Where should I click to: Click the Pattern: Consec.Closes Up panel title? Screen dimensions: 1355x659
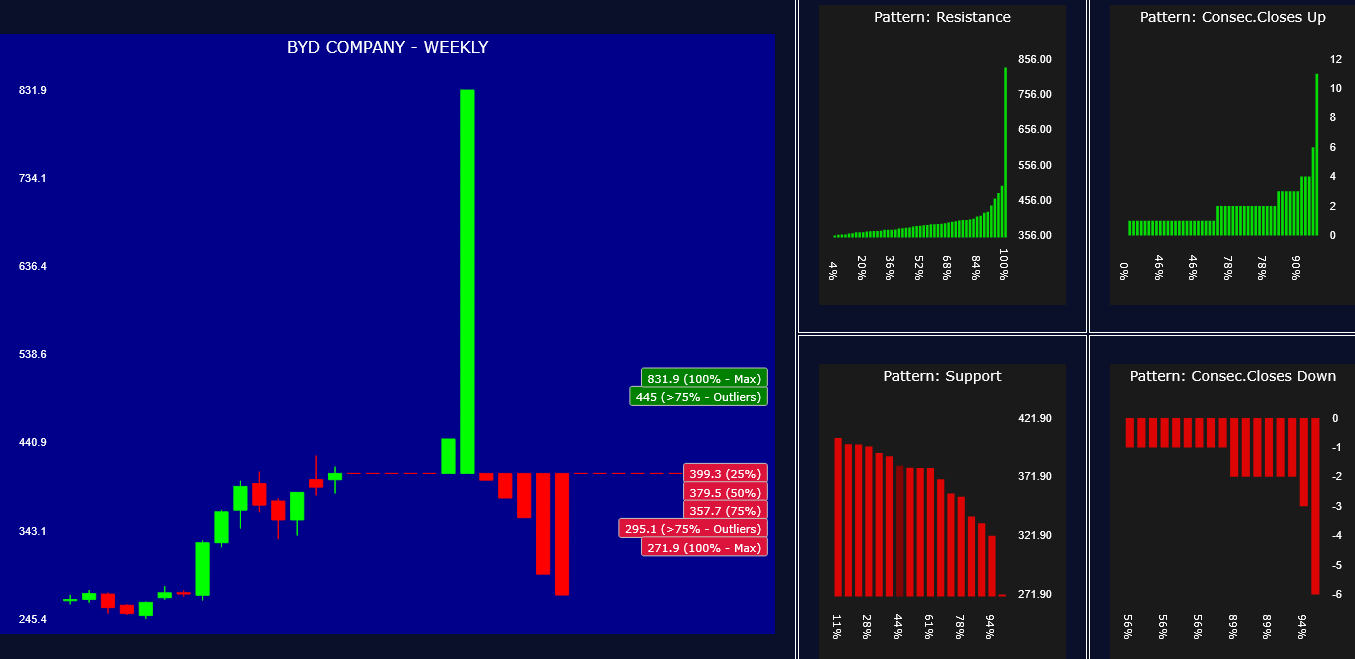[x=1233, y=17]
